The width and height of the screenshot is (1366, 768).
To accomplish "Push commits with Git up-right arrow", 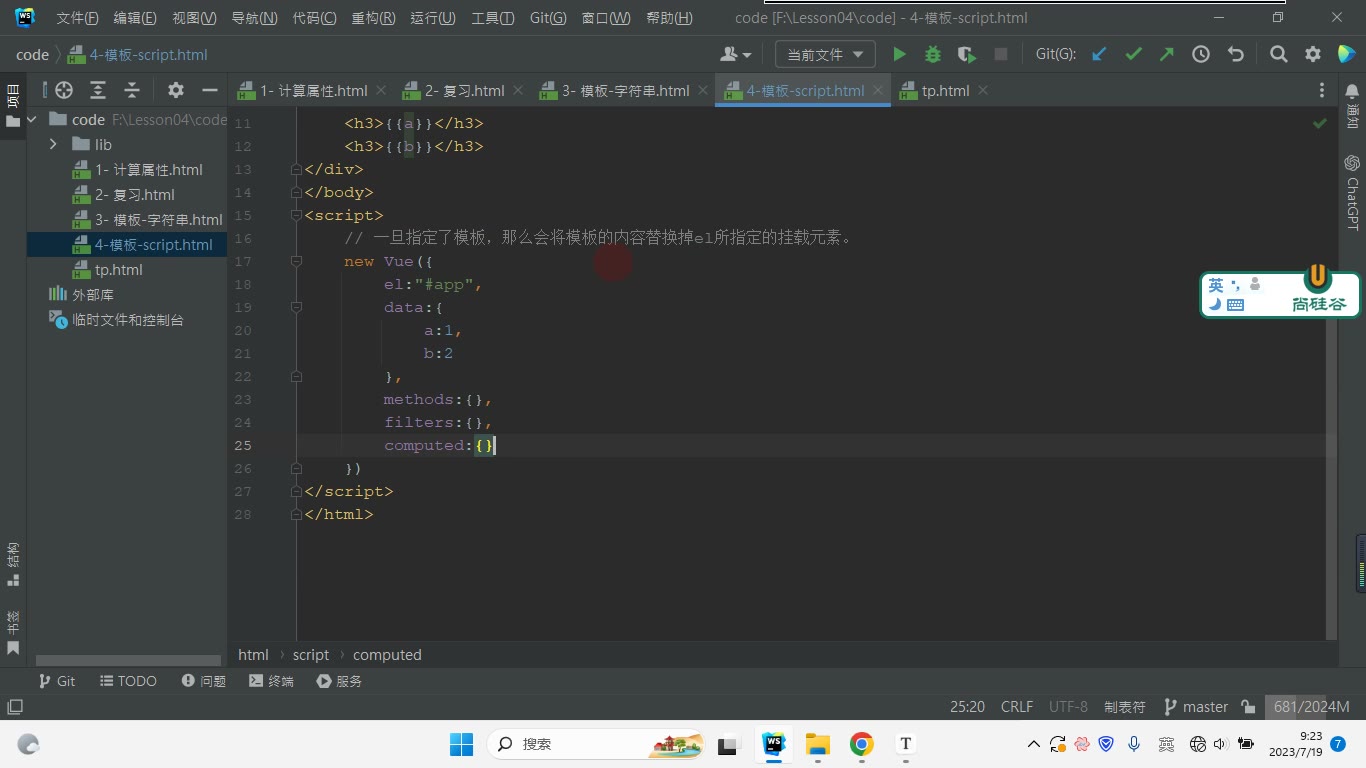I will [x=1166, y=55].
